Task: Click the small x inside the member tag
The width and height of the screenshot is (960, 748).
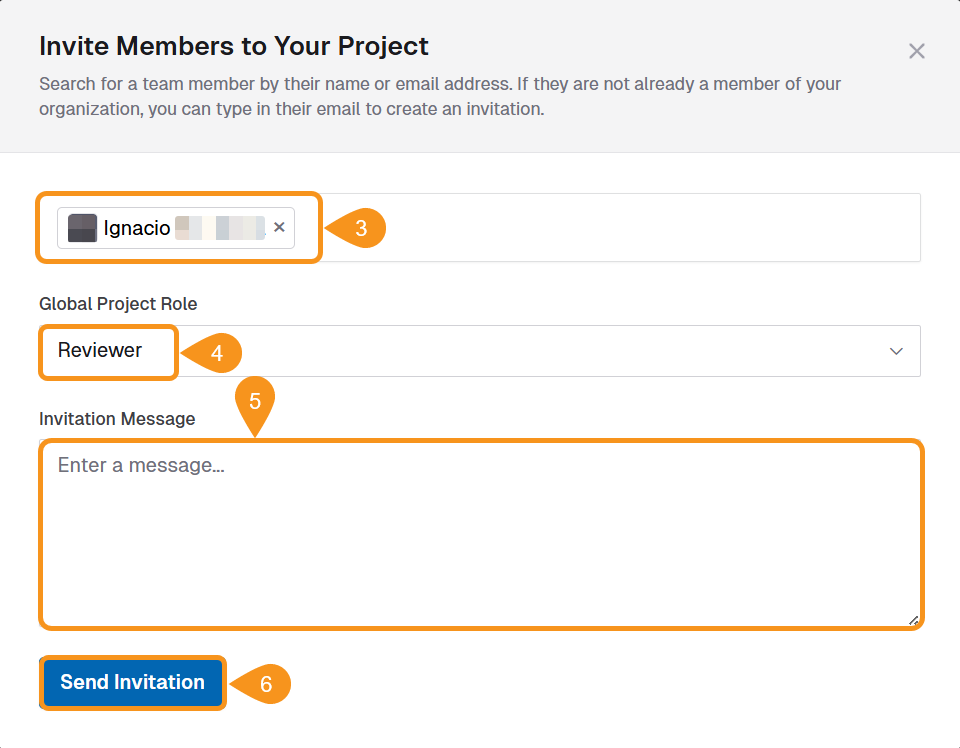Action: 279,227
